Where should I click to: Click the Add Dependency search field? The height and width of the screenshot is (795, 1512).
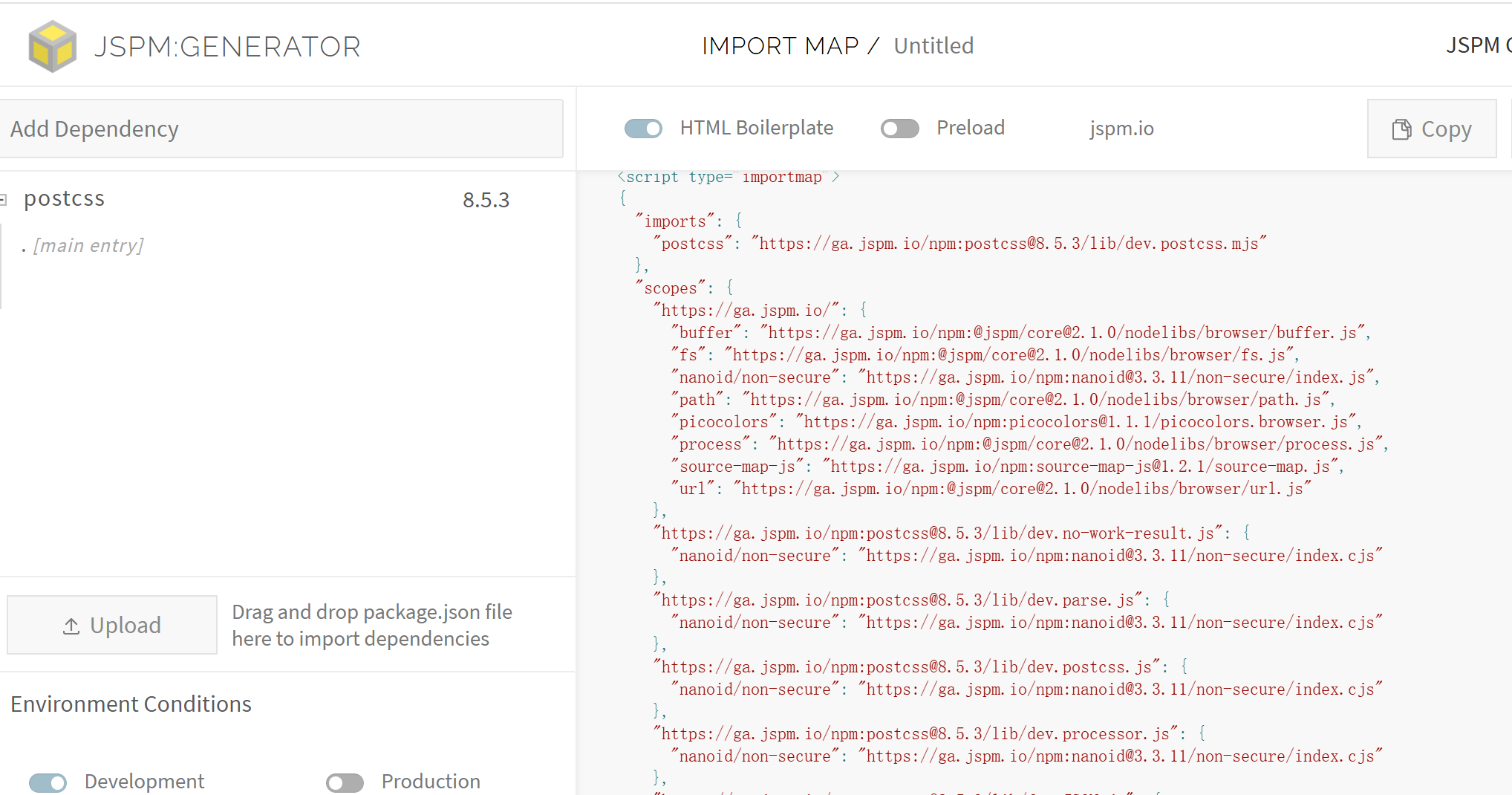pyautogui.click(x=281, y=129)
